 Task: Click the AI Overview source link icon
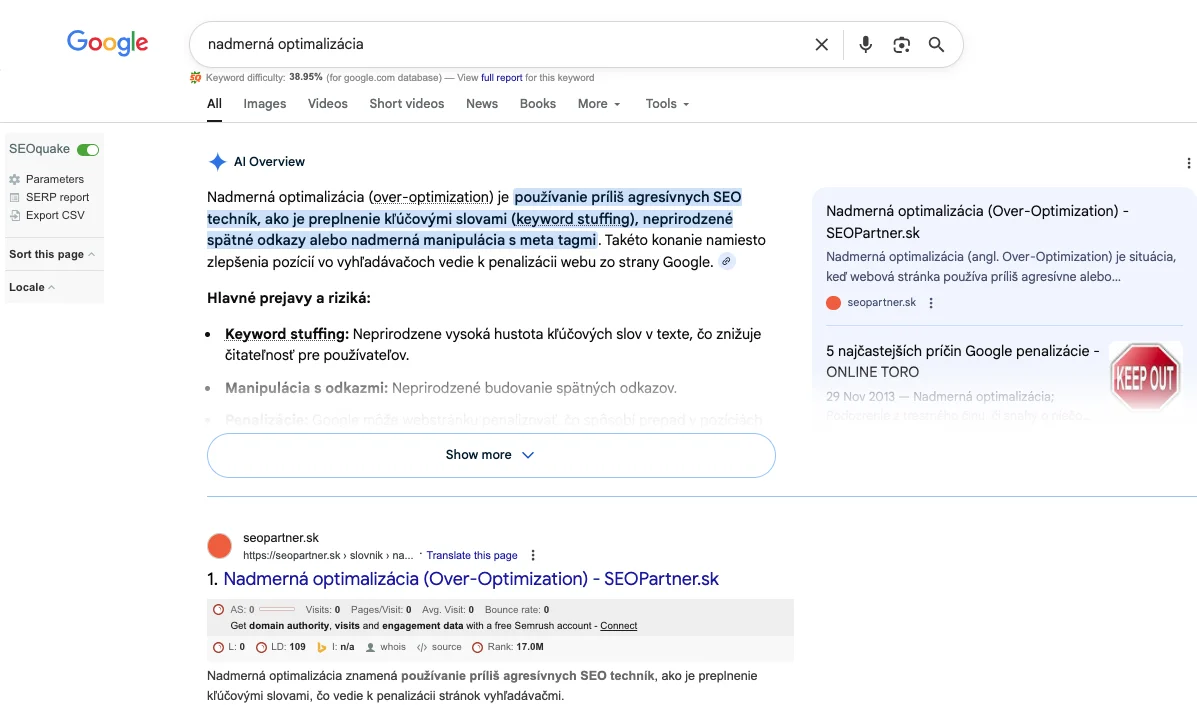[727, 262]
